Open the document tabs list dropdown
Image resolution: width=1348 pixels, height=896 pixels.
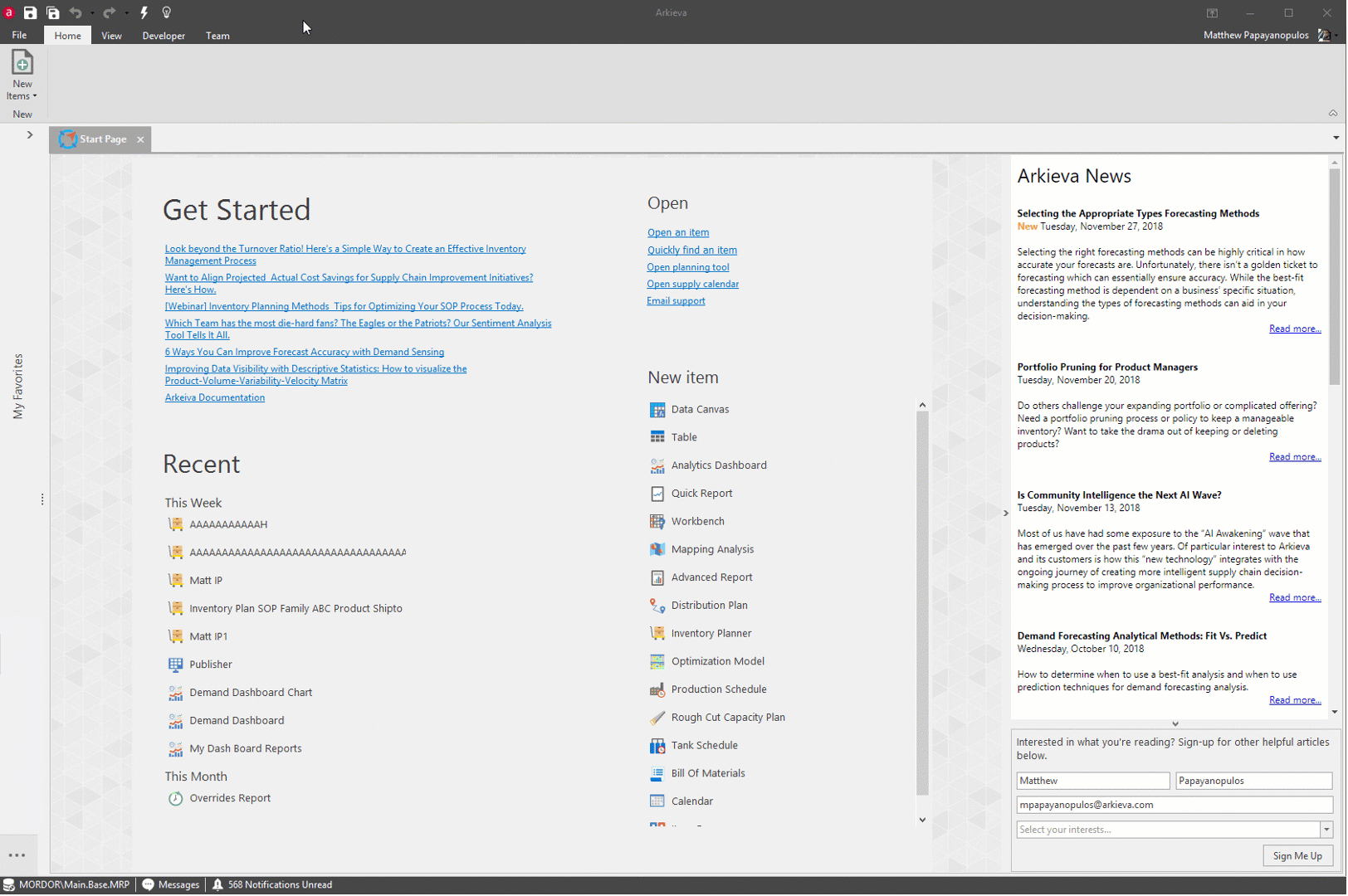[1336, 138]
